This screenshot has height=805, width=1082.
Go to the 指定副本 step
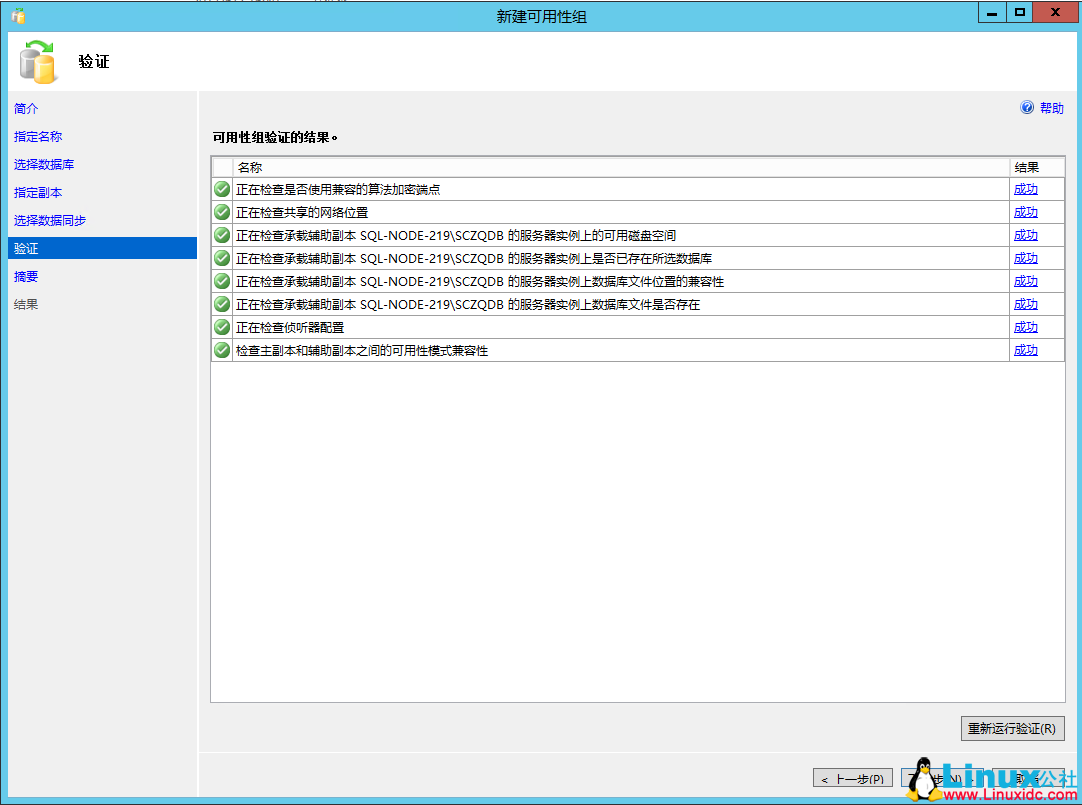pyautogui.click(x=39, y=192)
